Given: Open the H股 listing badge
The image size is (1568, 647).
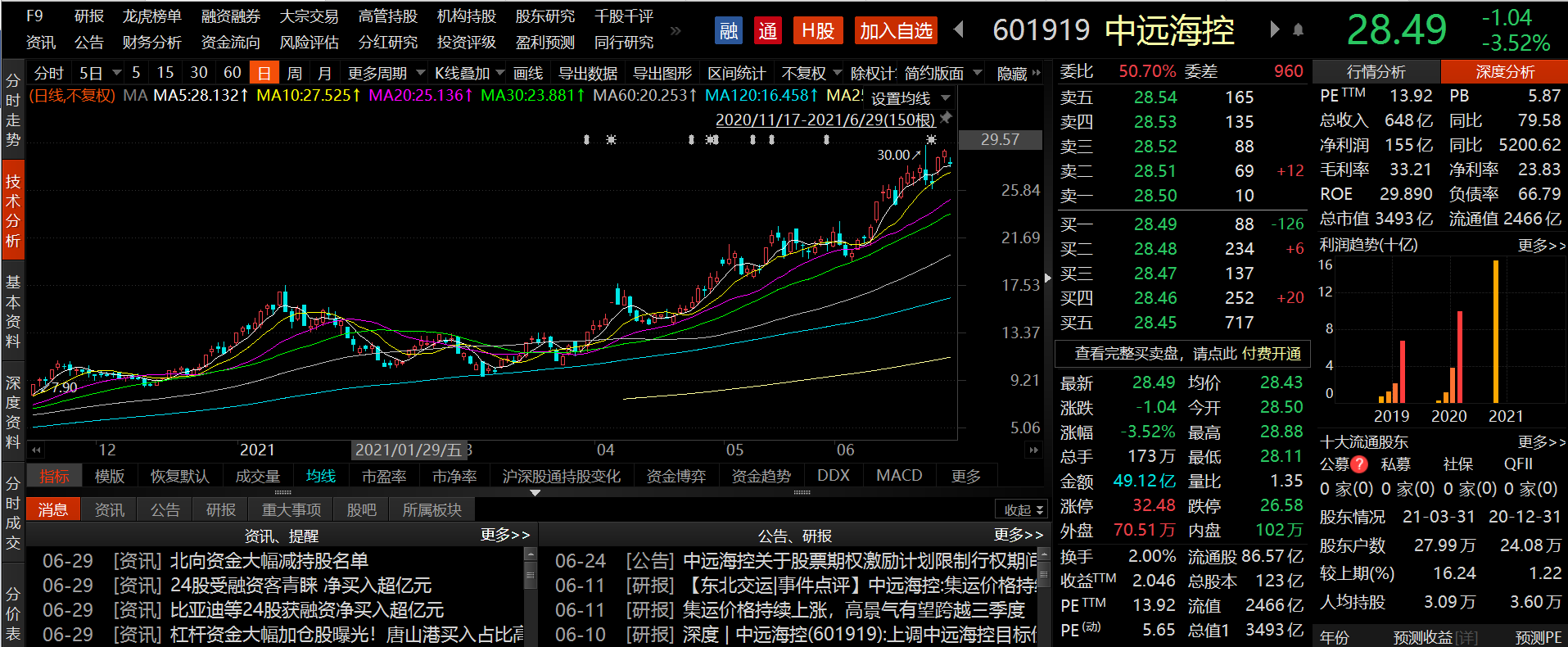Looking at the screenshot, I should pos(817,31).
